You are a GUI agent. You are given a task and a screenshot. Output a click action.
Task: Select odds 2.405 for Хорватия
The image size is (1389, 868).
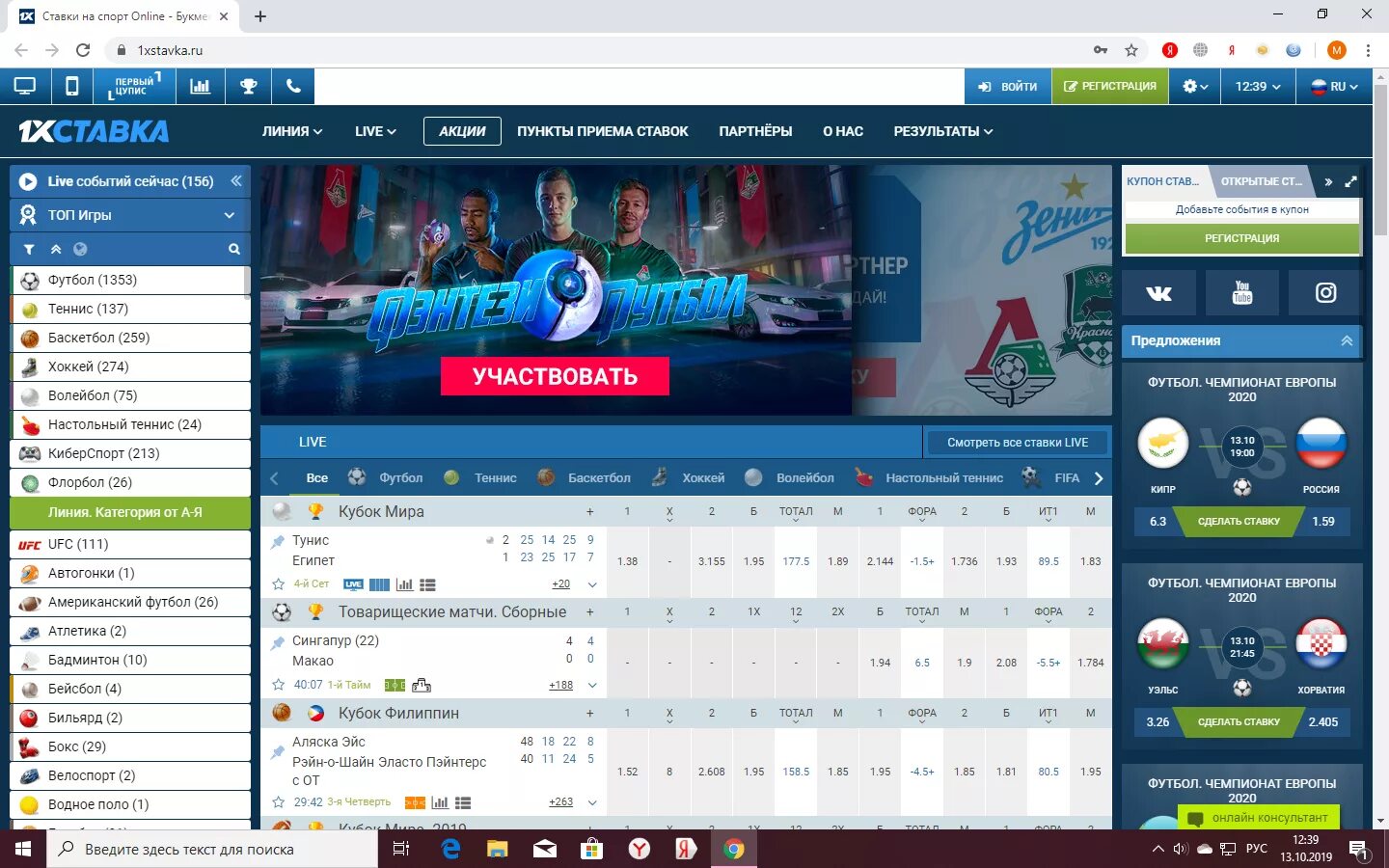click(1322, 722)
